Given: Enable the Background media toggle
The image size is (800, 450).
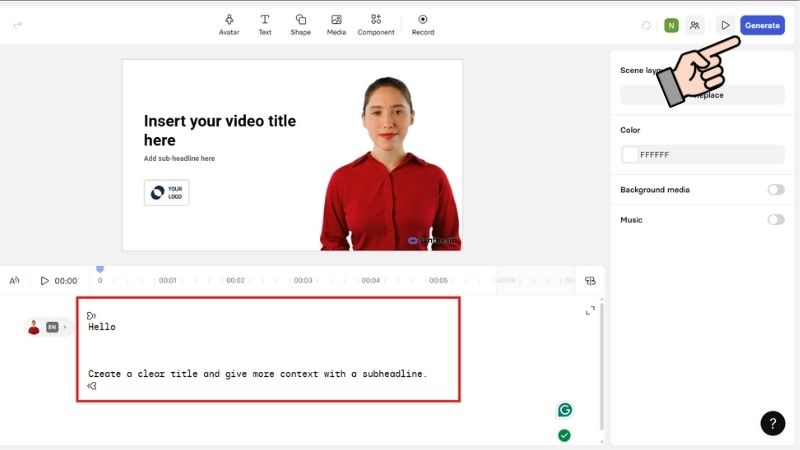Looking at the screenshot, I should (x=776, y=190).
